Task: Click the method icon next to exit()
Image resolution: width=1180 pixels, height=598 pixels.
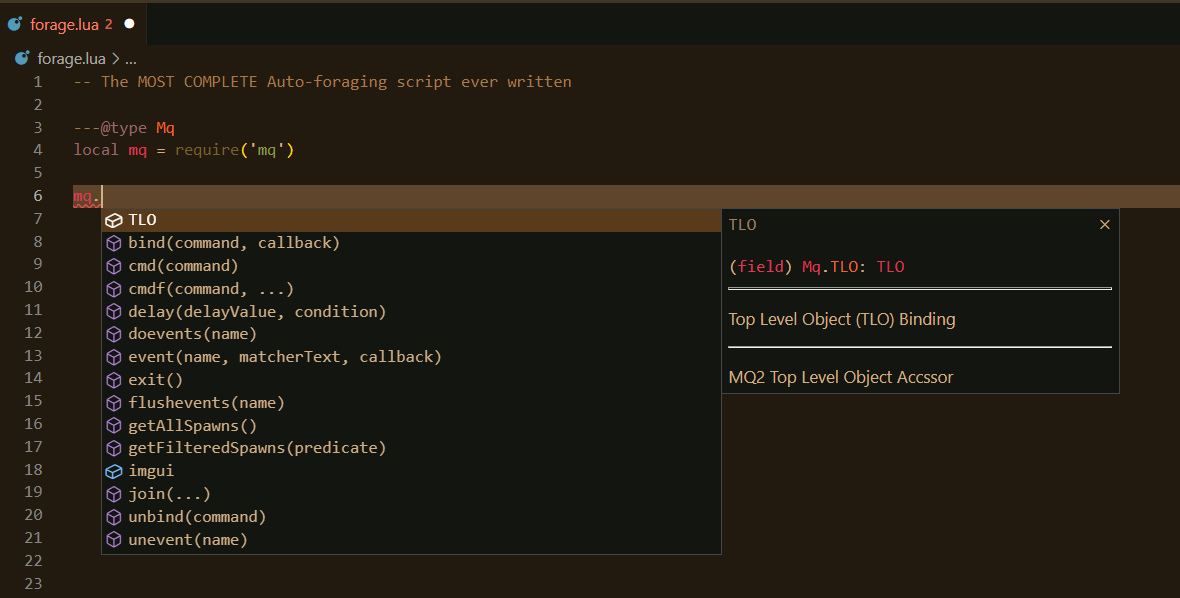Action: (113, 379)
